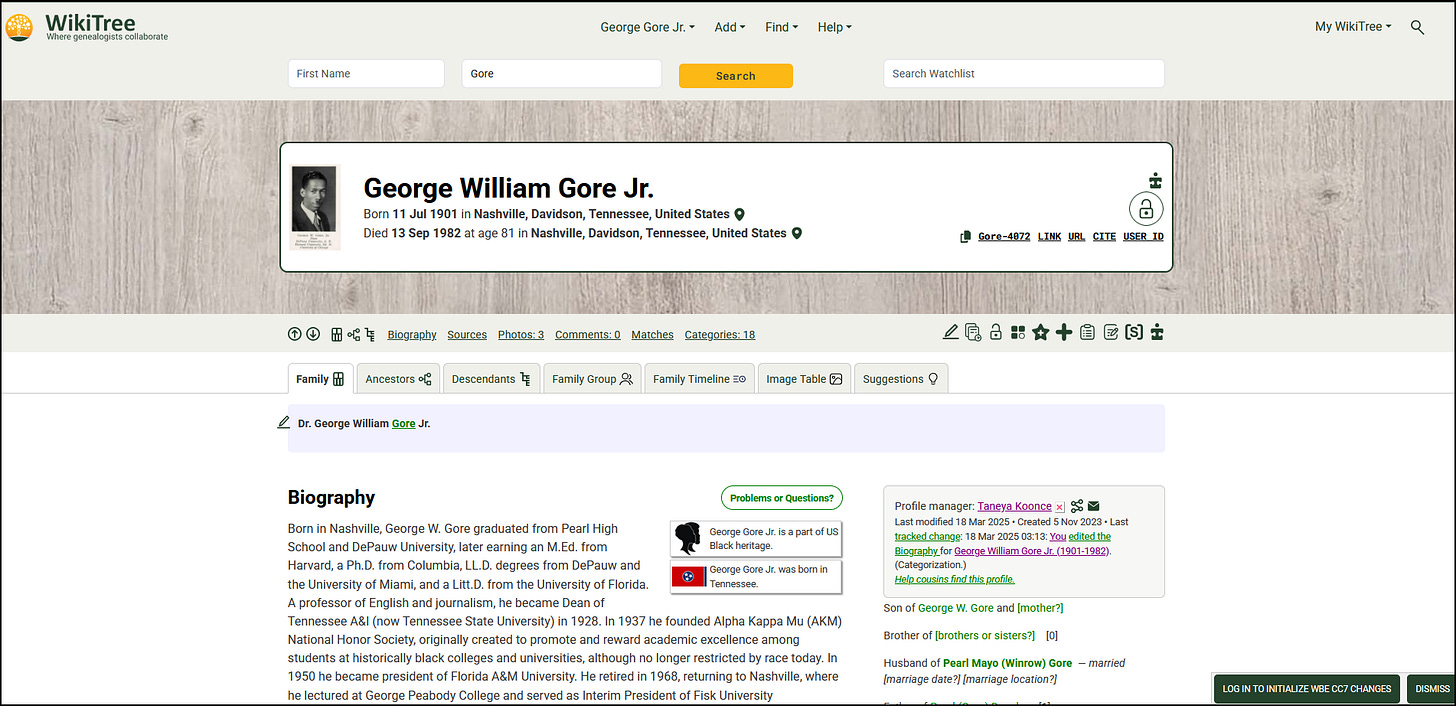Open Taneya Koonce profile manager link
1456x706 pixels.
1015,506
